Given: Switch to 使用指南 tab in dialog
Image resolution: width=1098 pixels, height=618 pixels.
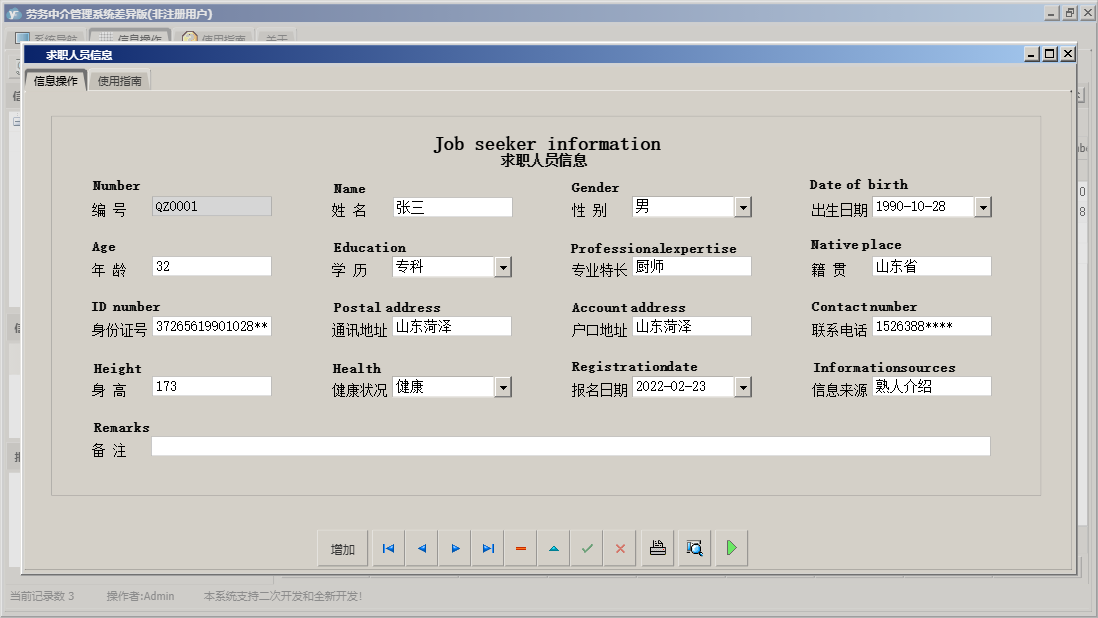Looking at the screenshot, I should point(119,81).
